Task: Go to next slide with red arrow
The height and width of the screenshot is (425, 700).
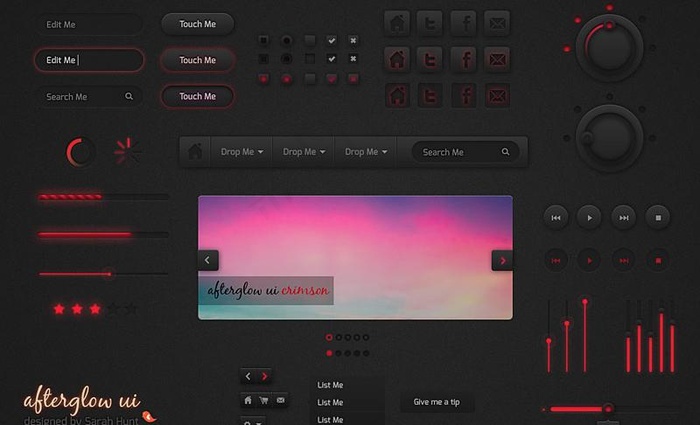Action: [x=502, y=260]
